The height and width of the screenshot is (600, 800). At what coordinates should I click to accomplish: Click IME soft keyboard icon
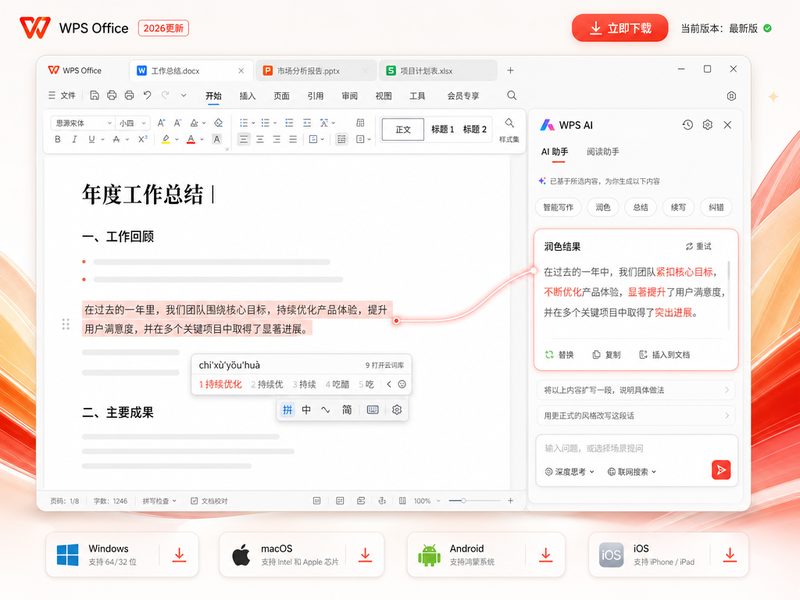pyautogui.click(x=373, y=410)
